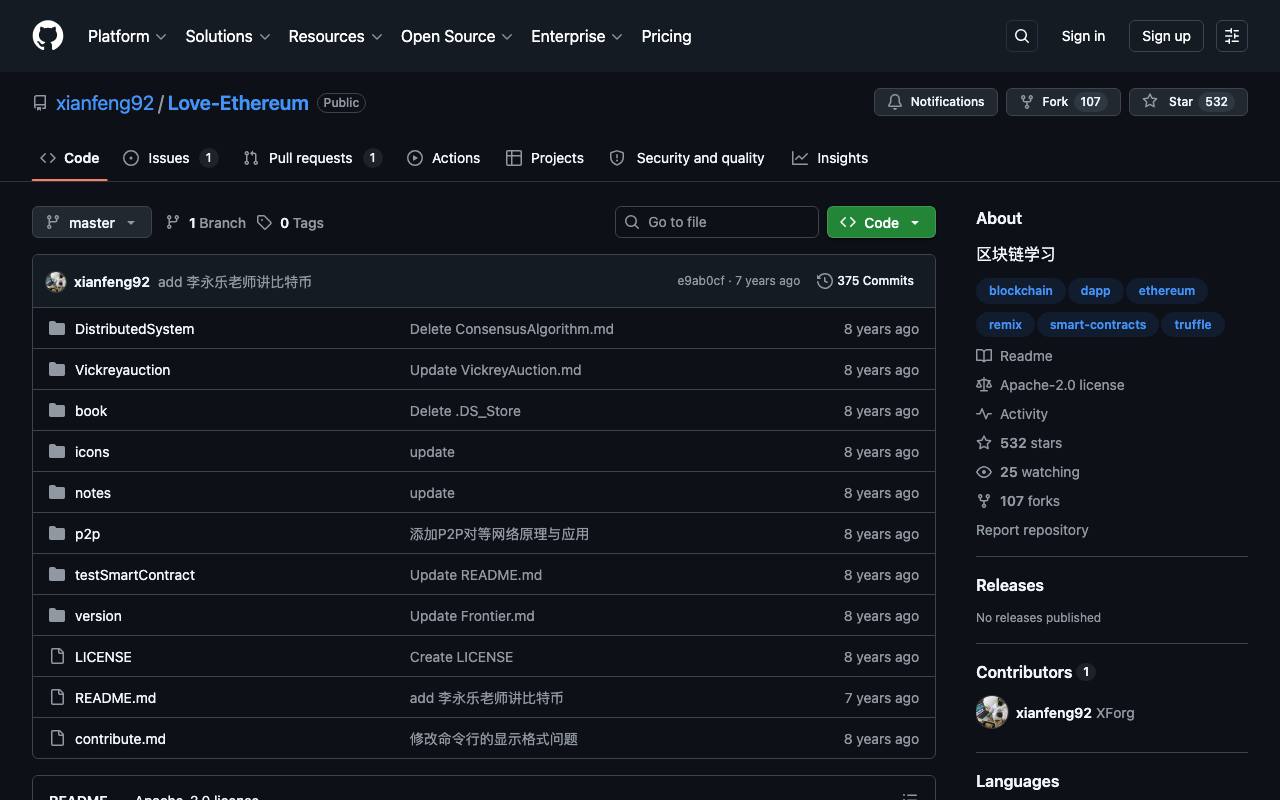Switch to the Security and quality tab
This screenshot has height=800, width=1280.
click(x=687, y=158)
